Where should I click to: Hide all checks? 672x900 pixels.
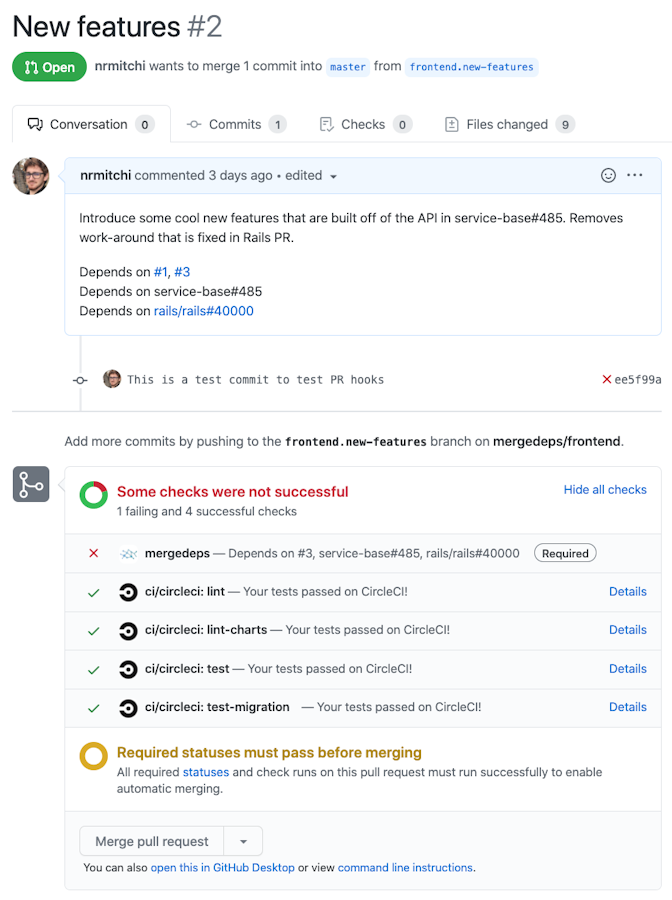tap(605, 490)
